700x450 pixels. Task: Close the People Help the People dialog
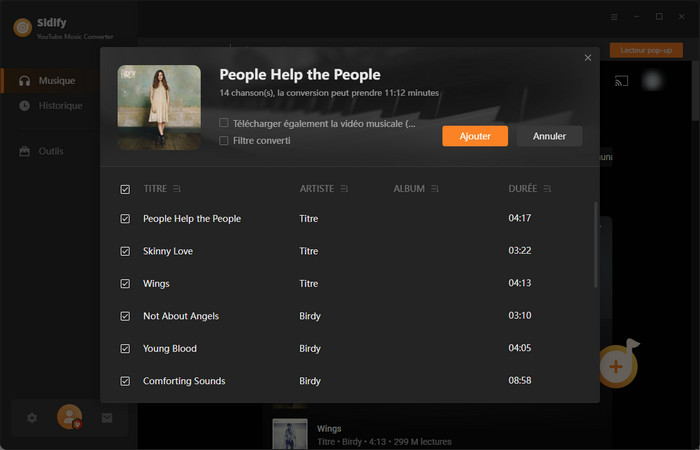588,58
